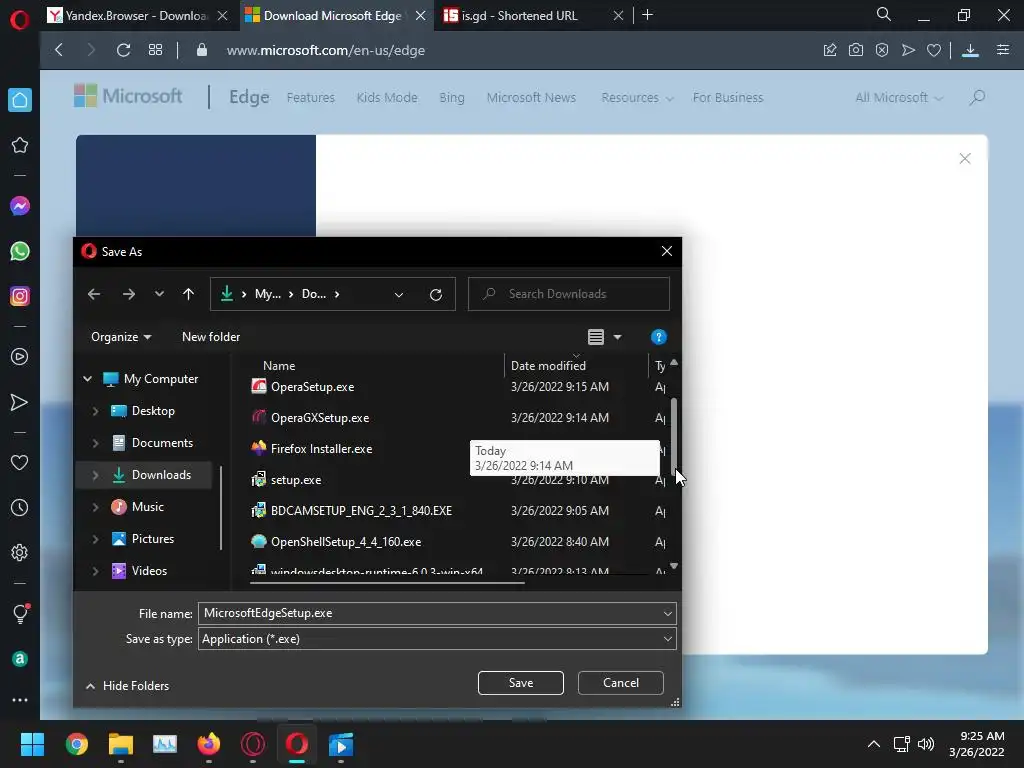1024x768 pixels.
Task: Go up one folder level
Action: tap(188, 294)
